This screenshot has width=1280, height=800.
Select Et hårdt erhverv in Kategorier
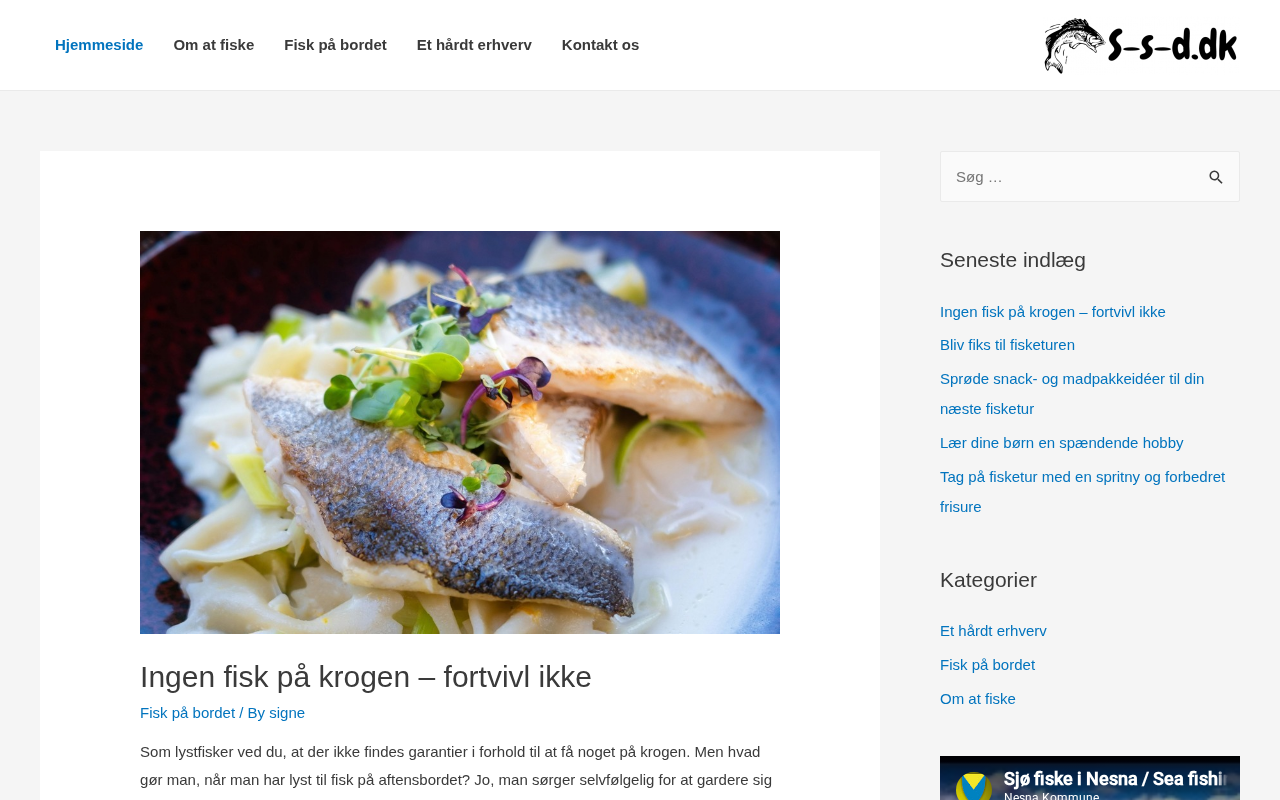click(x=993, y=631)
